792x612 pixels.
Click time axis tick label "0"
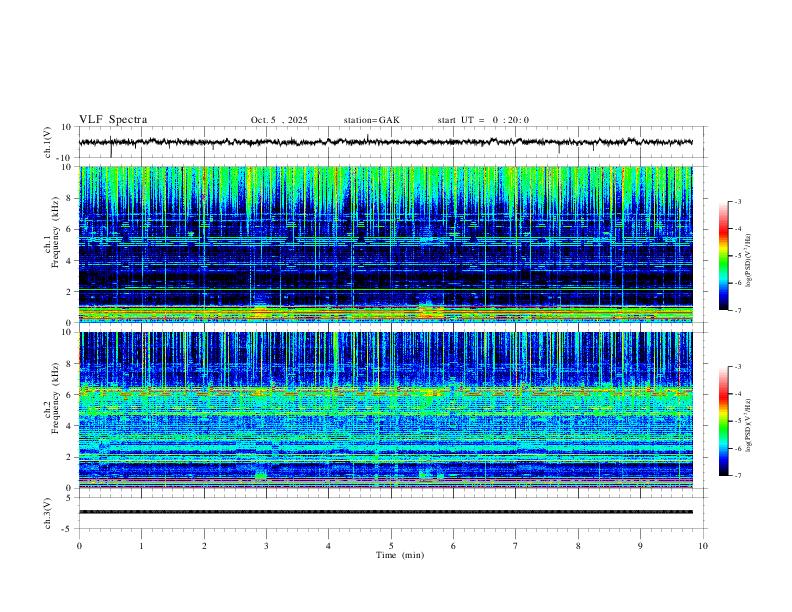tap(79, 546)
